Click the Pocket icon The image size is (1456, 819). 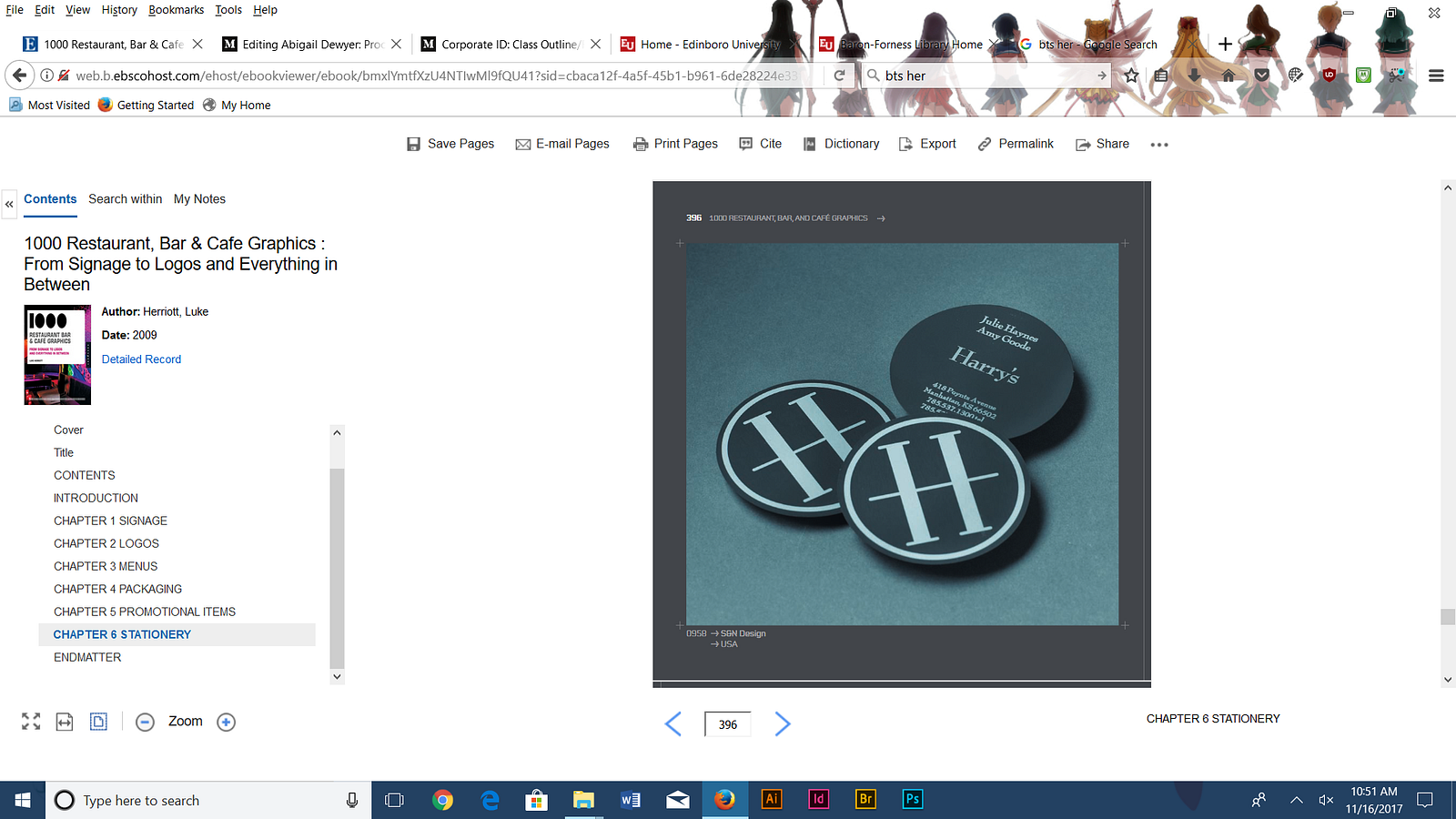tap(1261, 76)
